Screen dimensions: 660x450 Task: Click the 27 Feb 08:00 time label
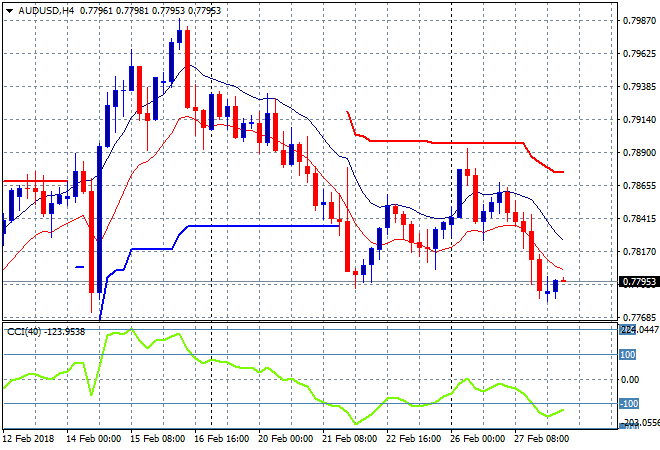pyautogui.click(x=541, y=439)
